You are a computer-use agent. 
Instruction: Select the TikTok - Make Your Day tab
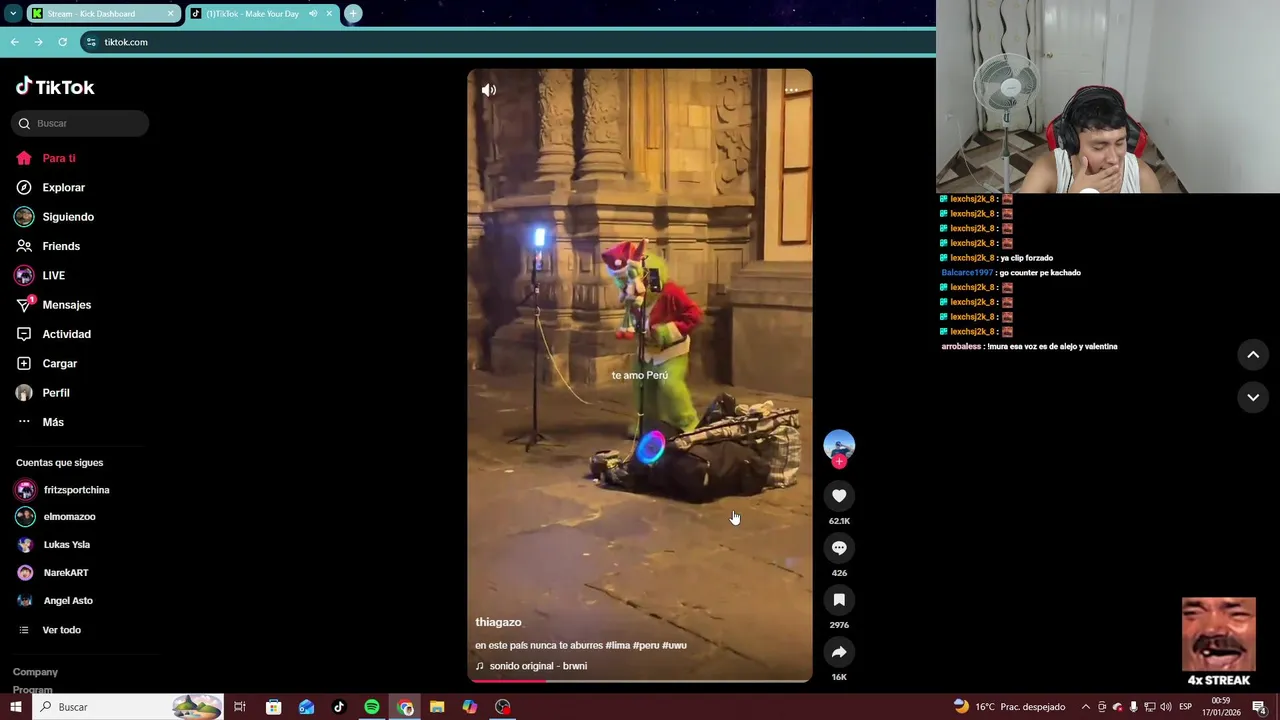pyautogui.click(x=262, y=14)
